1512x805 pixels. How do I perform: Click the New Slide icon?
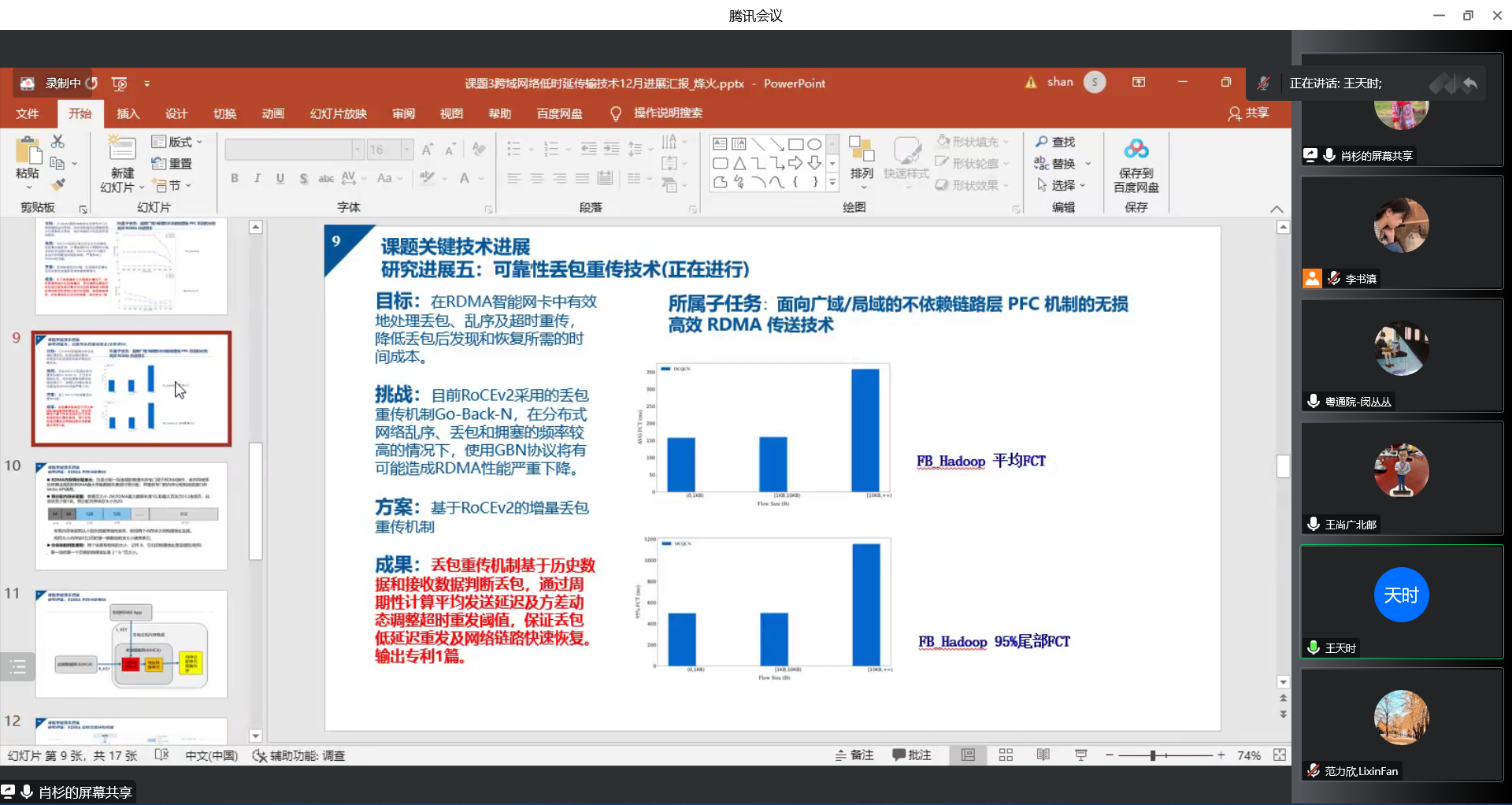tap(121, 148)
